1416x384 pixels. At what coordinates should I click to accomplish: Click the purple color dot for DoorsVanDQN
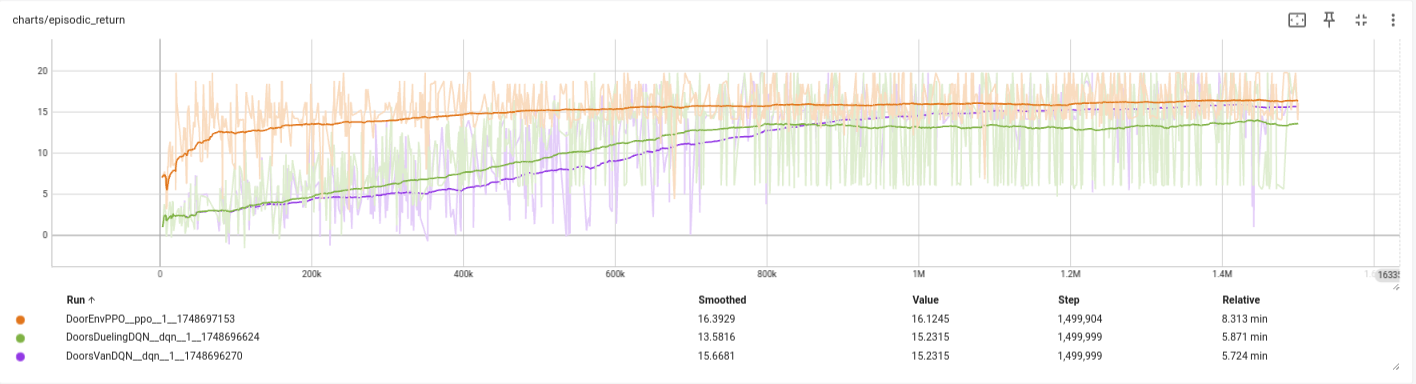[x=21, y=355]
